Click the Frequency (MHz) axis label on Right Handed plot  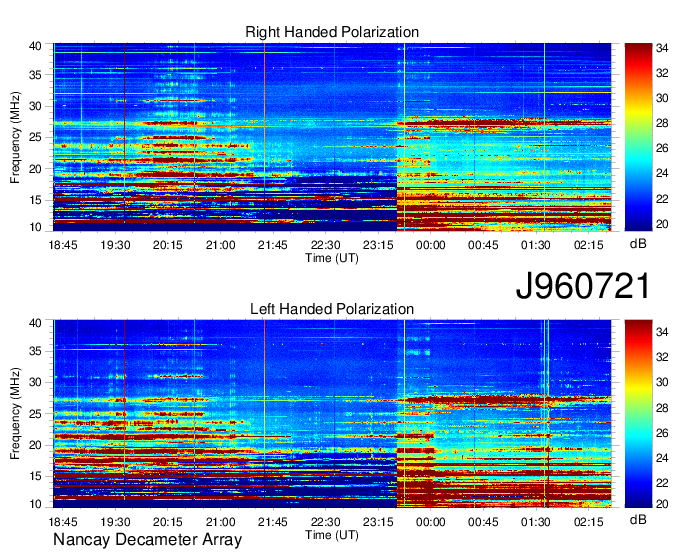[x=15, y=137]
